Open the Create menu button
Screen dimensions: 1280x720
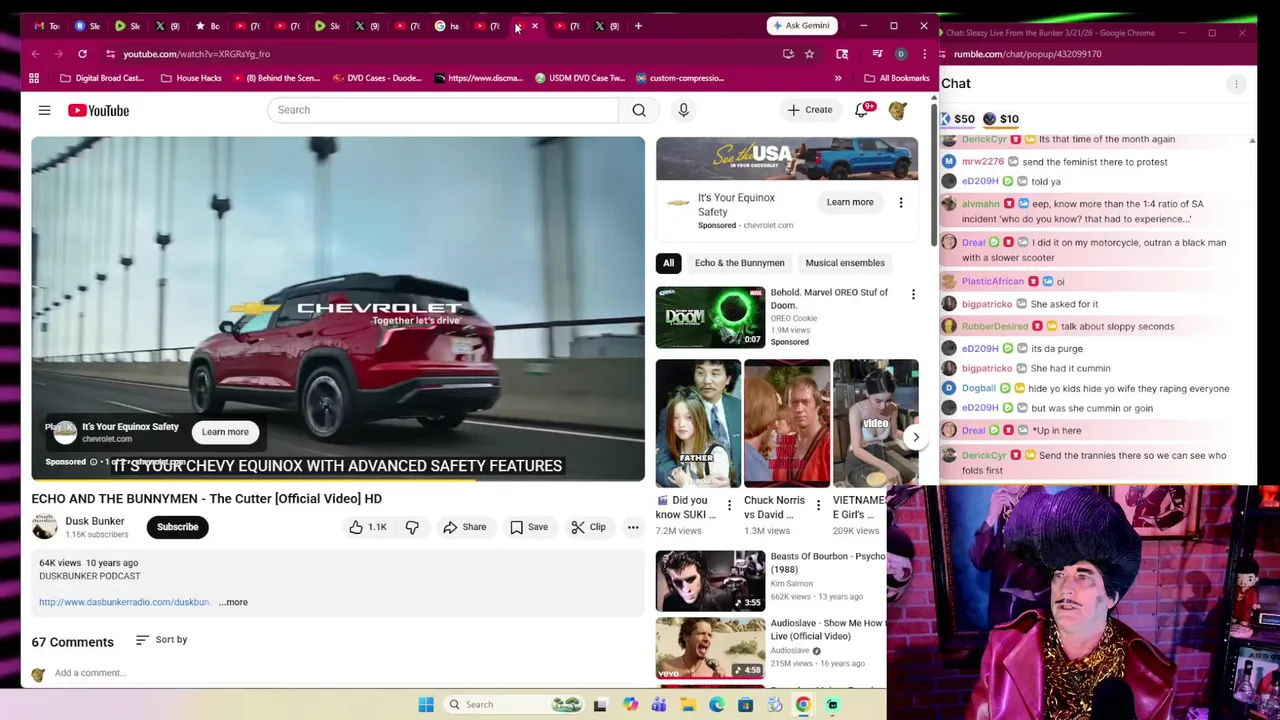(809, 110)
